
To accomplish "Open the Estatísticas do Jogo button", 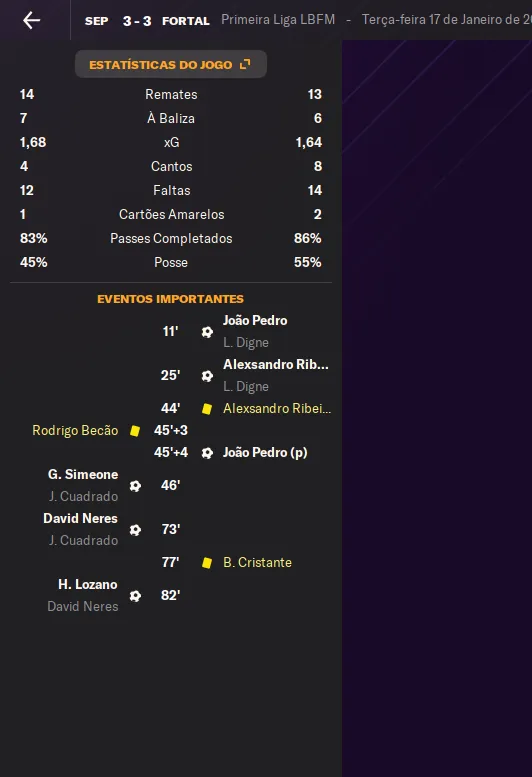I will point(171,64).
